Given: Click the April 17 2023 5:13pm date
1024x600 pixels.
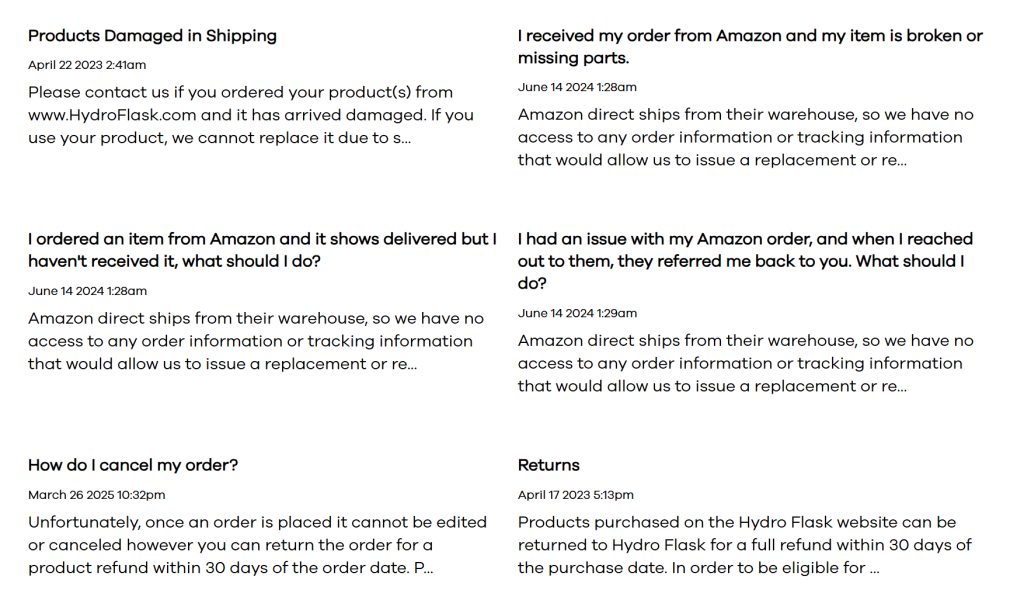Looking at the screenshot, I should pyautogui.click(x=576, y=494).
